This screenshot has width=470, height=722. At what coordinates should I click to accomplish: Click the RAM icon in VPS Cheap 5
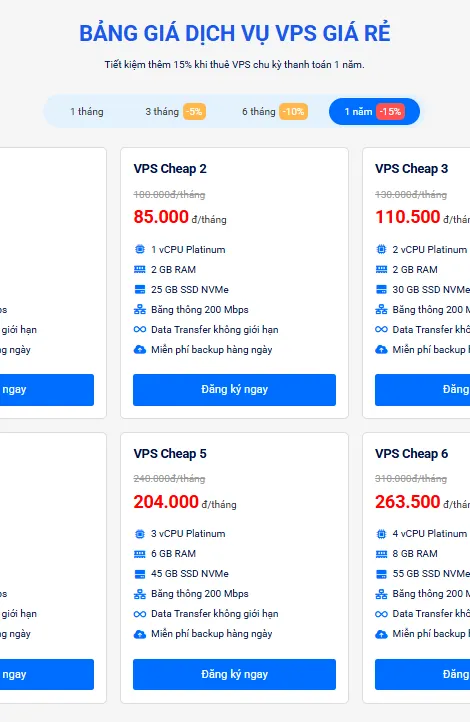click(x=139, y=553)
